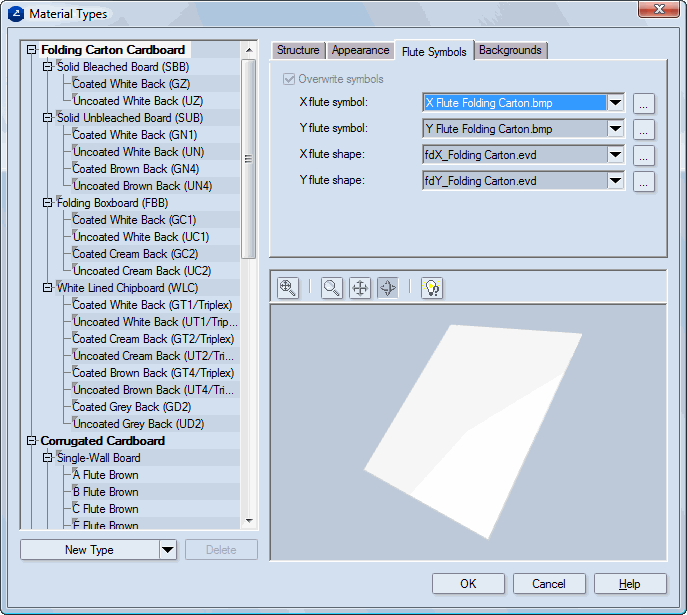Select Coated Cream Back (GT2/Triplex)

coord(153,339)
